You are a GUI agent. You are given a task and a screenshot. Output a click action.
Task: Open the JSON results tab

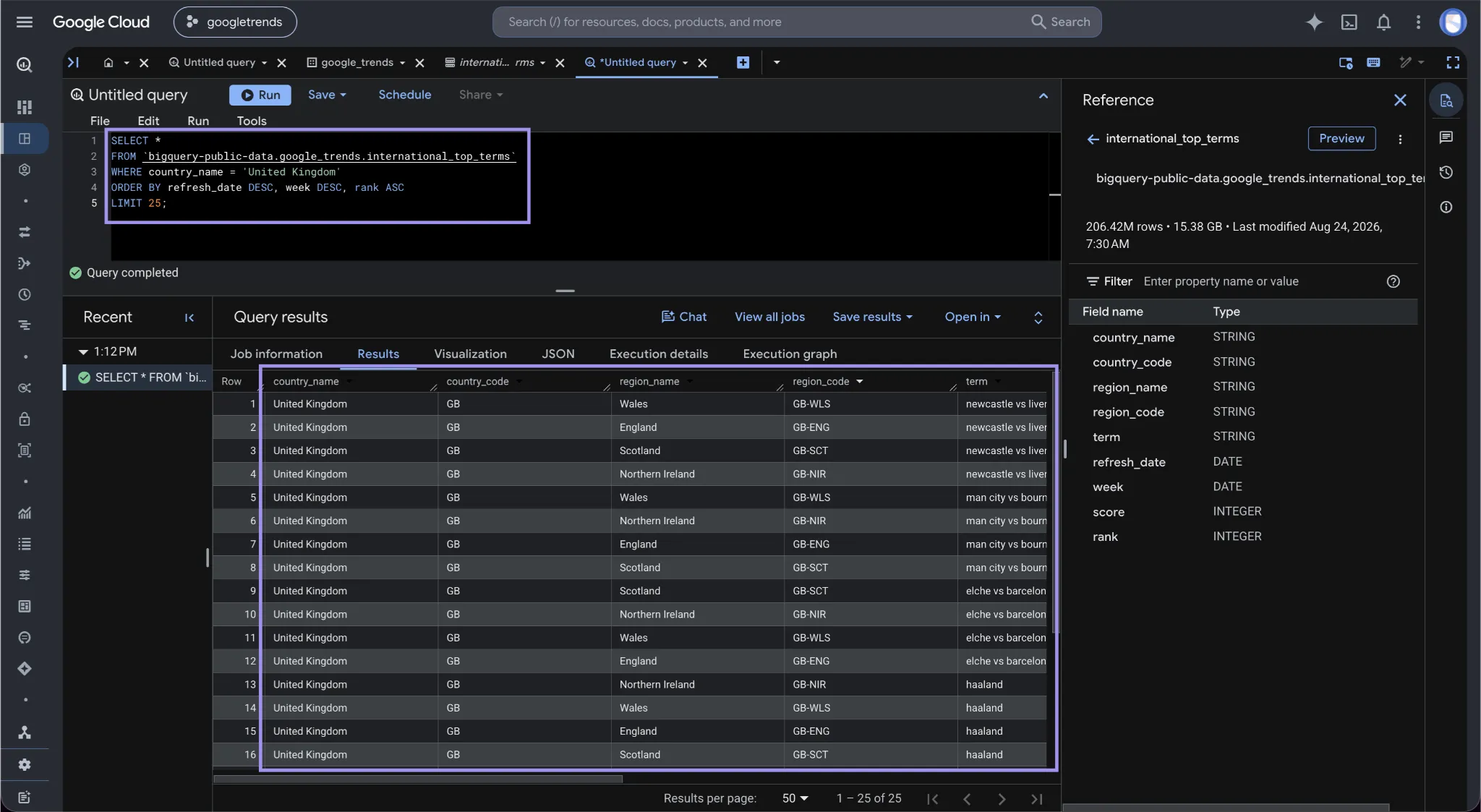tap(558, 354)
